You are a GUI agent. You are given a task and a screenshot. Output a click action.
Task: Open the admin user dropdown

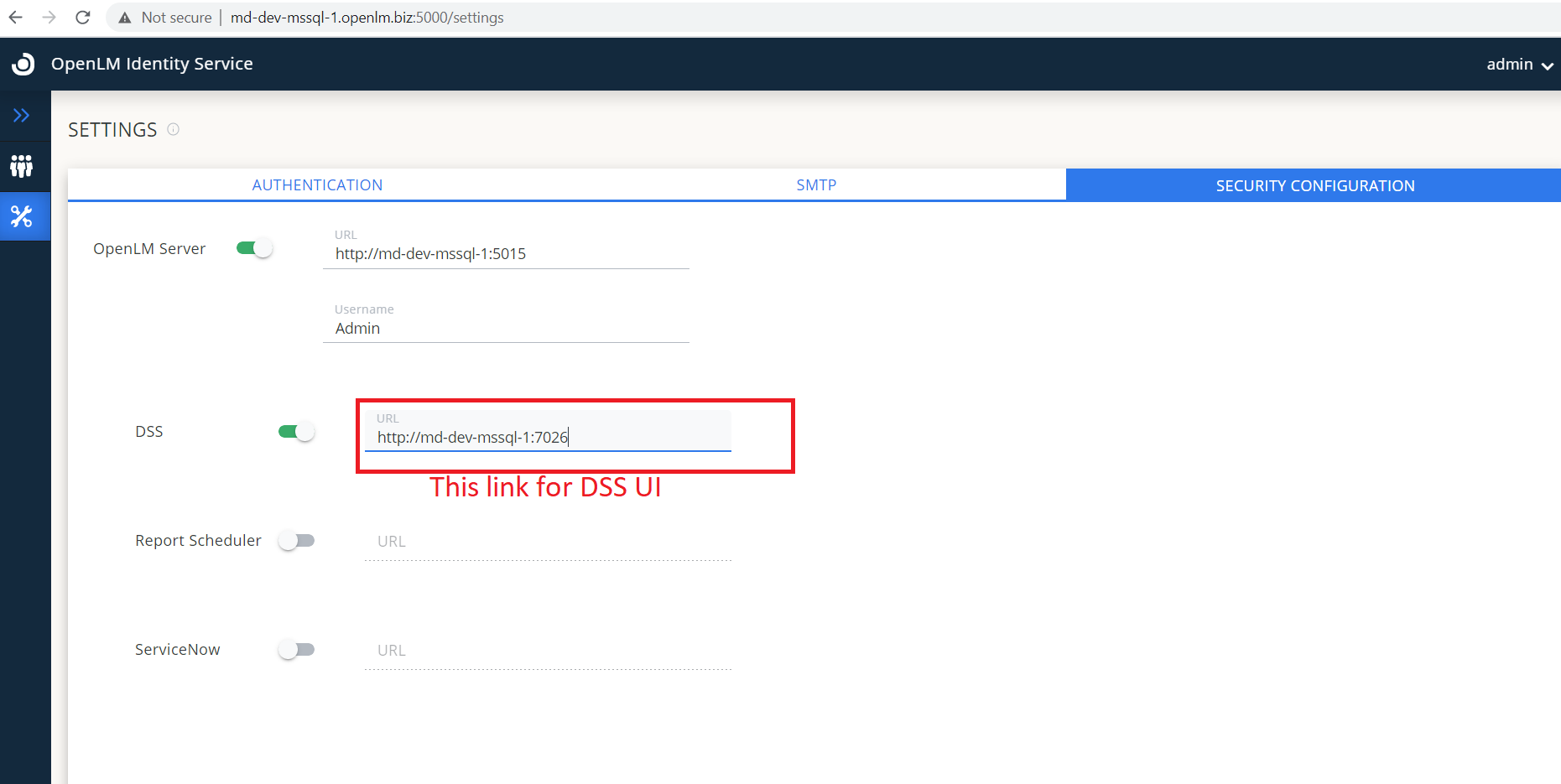point(1519,65)
